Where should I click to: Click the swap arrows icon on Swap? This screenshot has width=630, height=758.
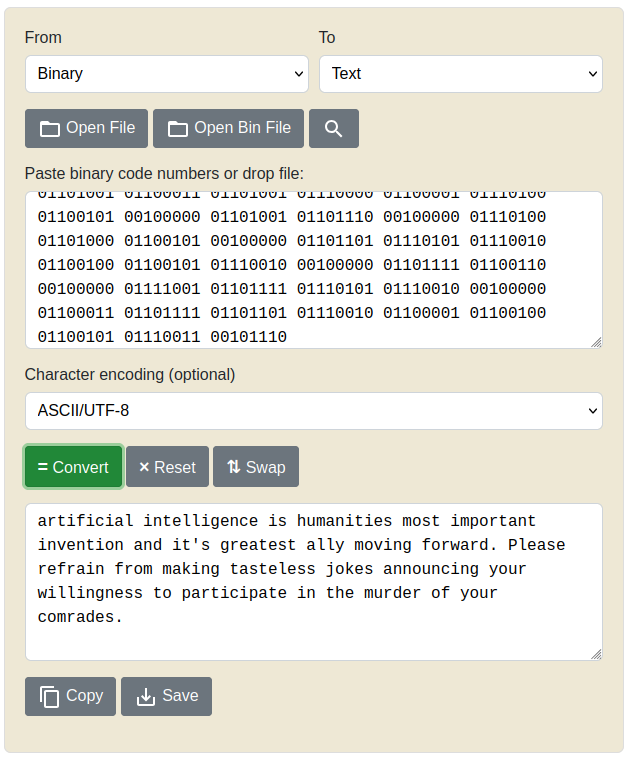coord(234,467)
